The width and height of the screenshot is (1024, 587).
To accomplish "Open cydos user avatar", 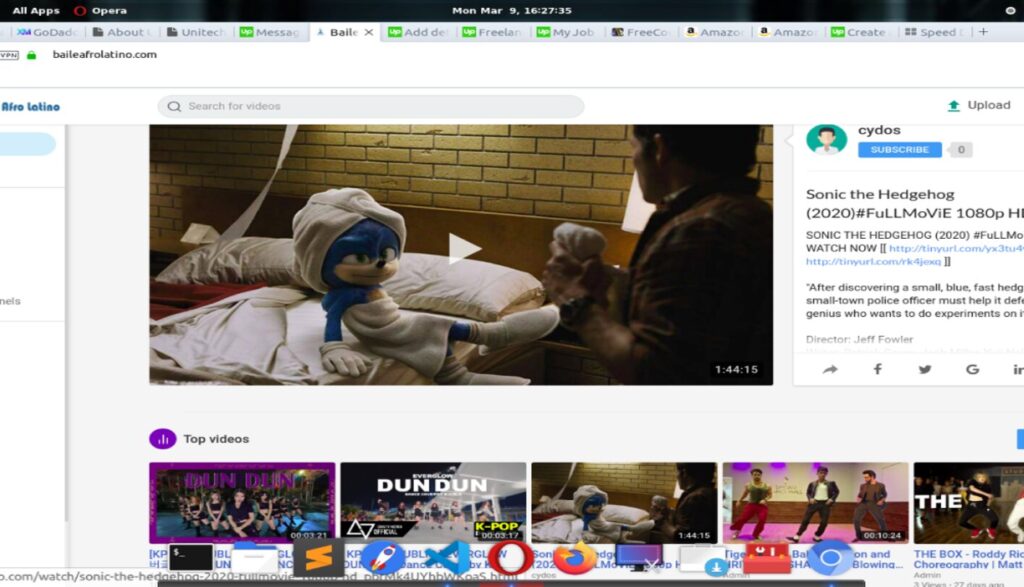I will pyautogui.click(x=826, y=140).
